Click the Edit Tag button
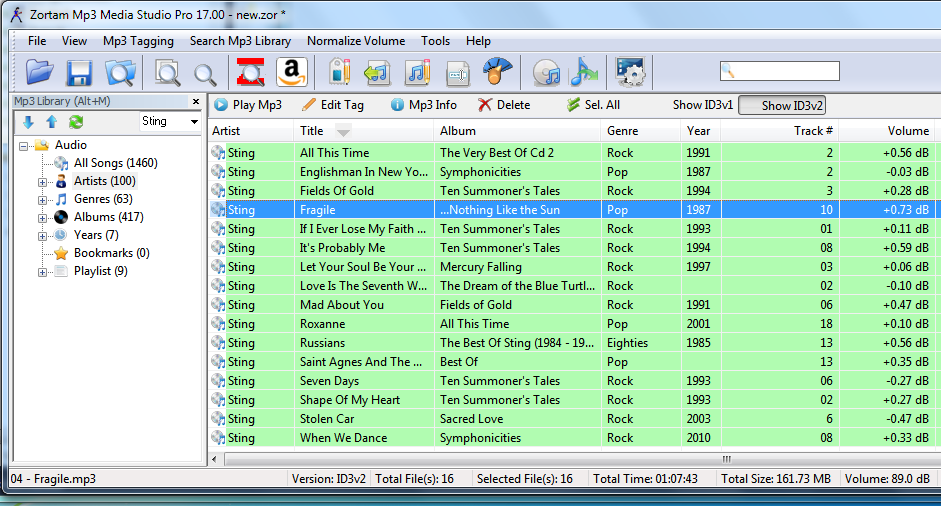 (x=333, y=105)
